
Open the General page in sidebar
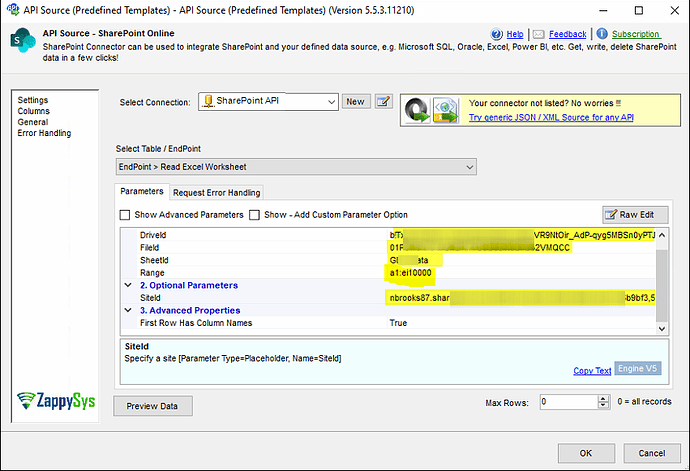[33, 122]
